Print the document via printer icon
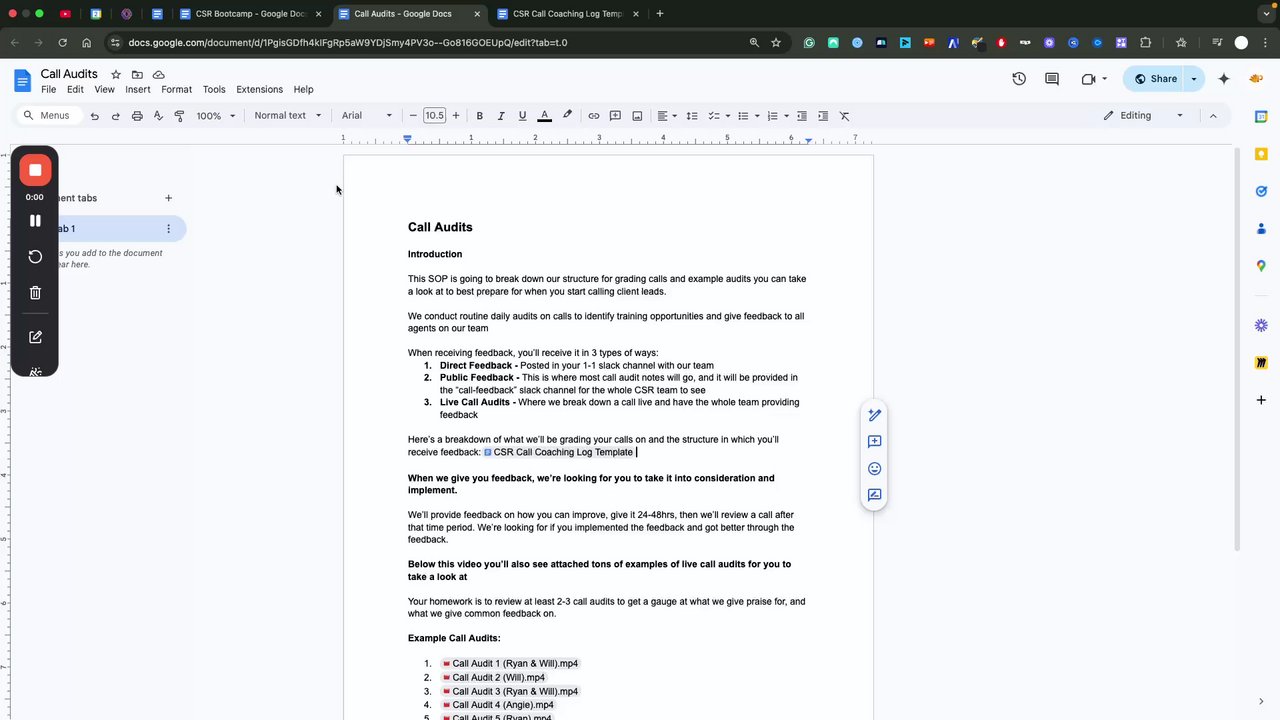 [x=137, y=116]
